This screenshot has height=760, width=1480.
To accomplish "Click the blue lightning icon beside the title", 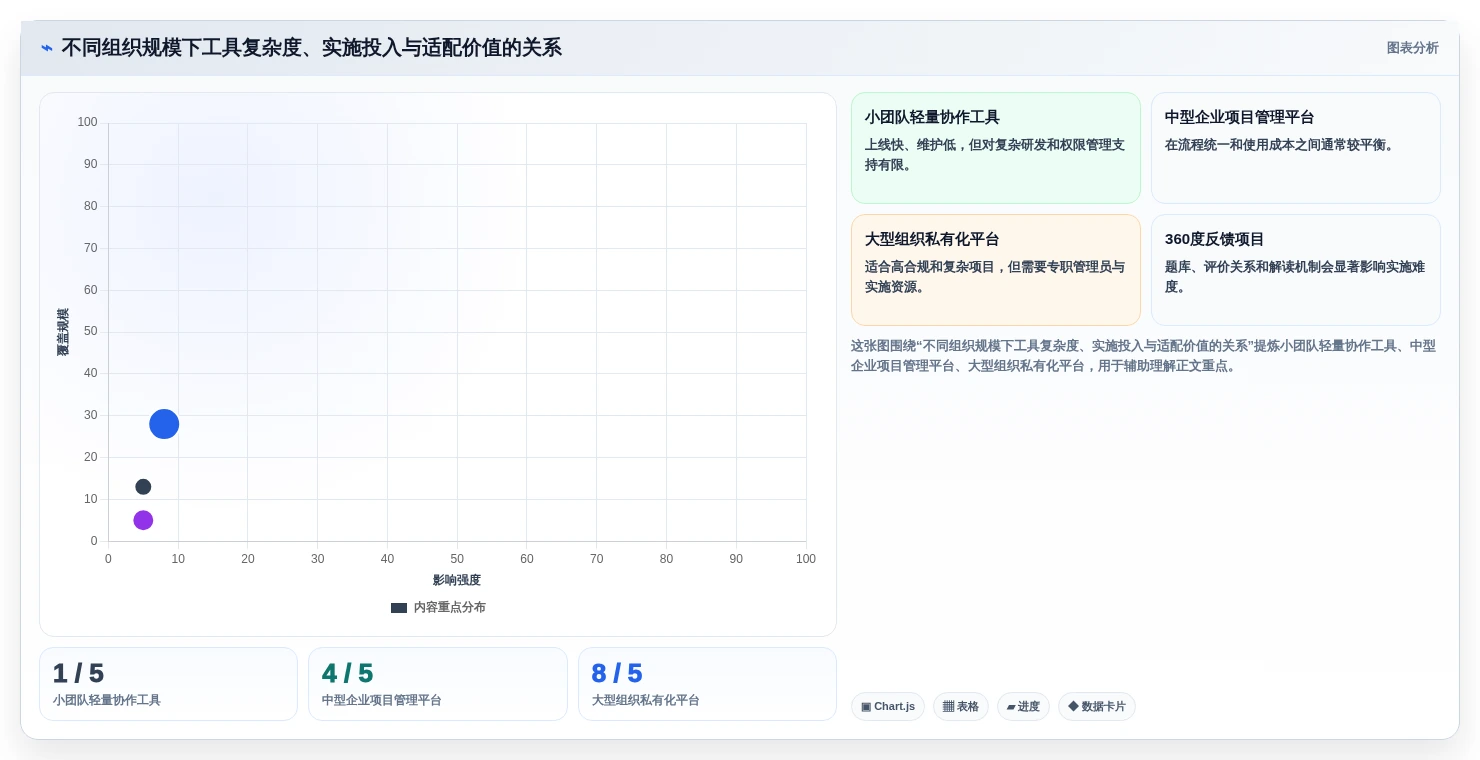I will (47, 48).
